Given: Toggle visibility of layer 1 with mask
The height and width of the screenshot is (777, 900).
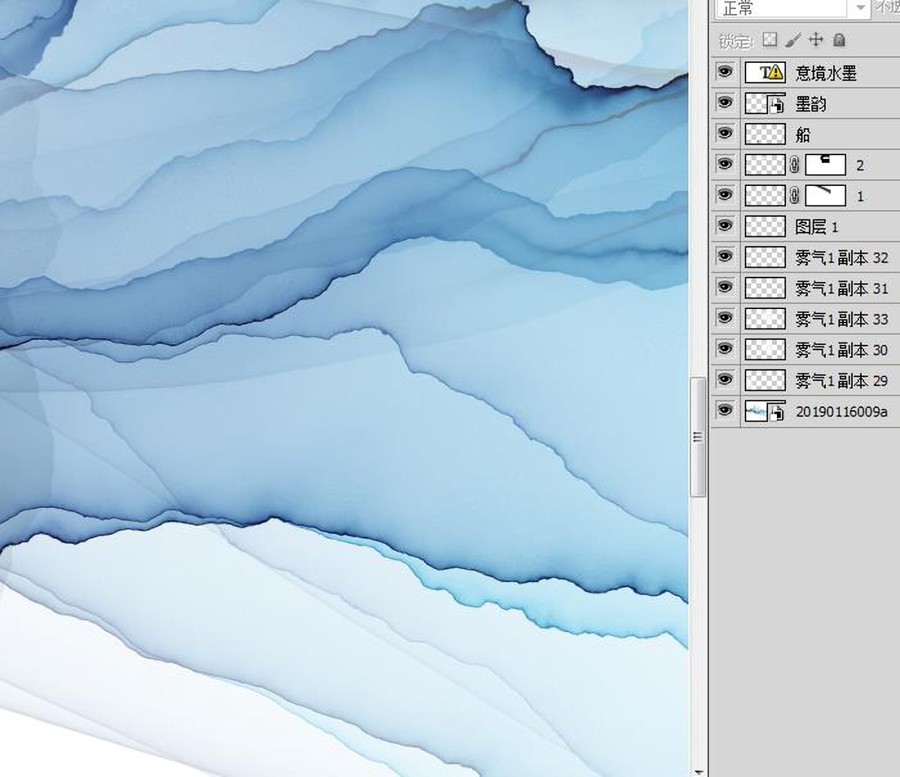Looking at the screenshot, I should tap(725, 195).
